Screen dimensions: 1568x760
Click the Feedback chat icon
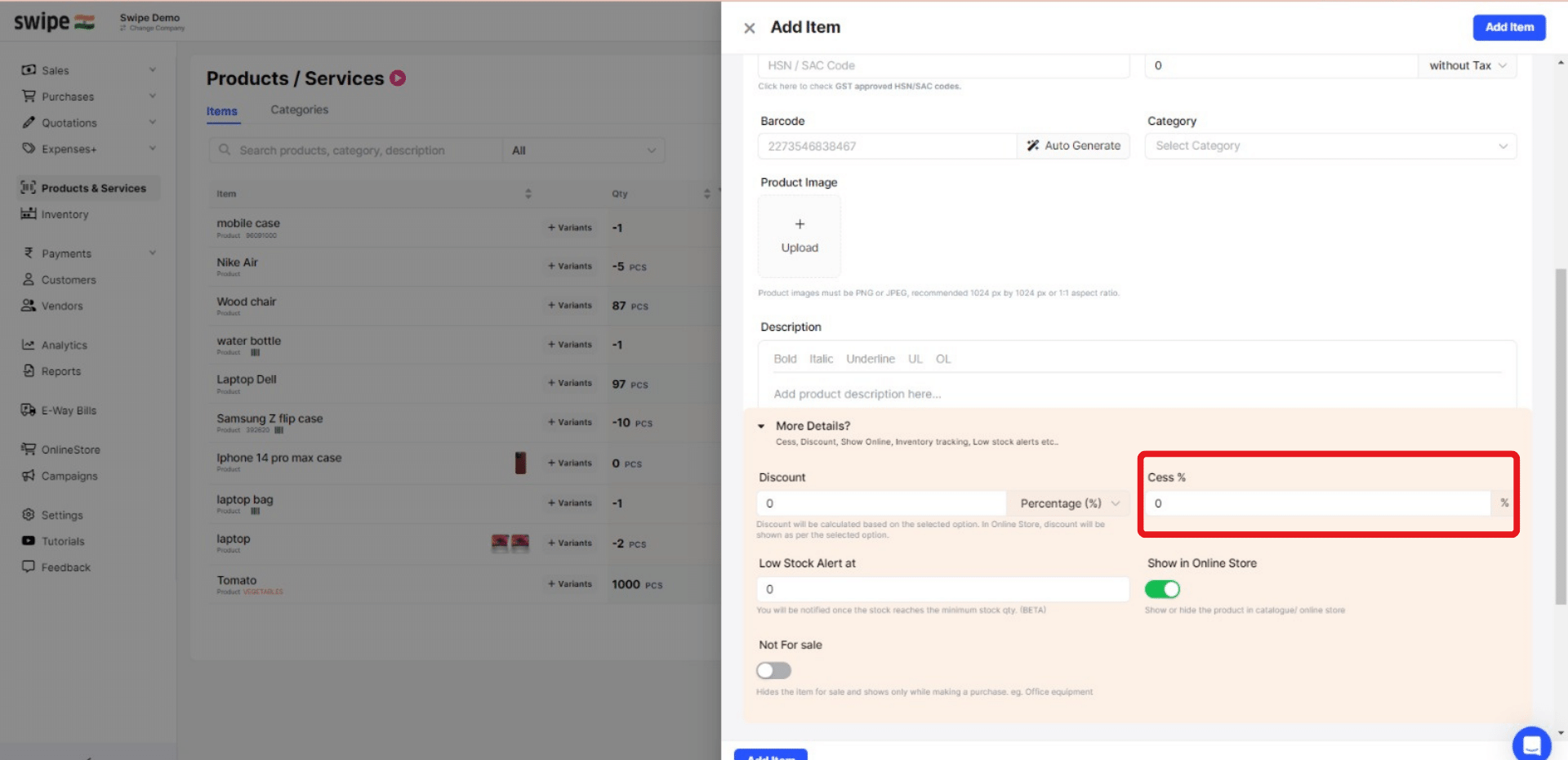(29, 567)
